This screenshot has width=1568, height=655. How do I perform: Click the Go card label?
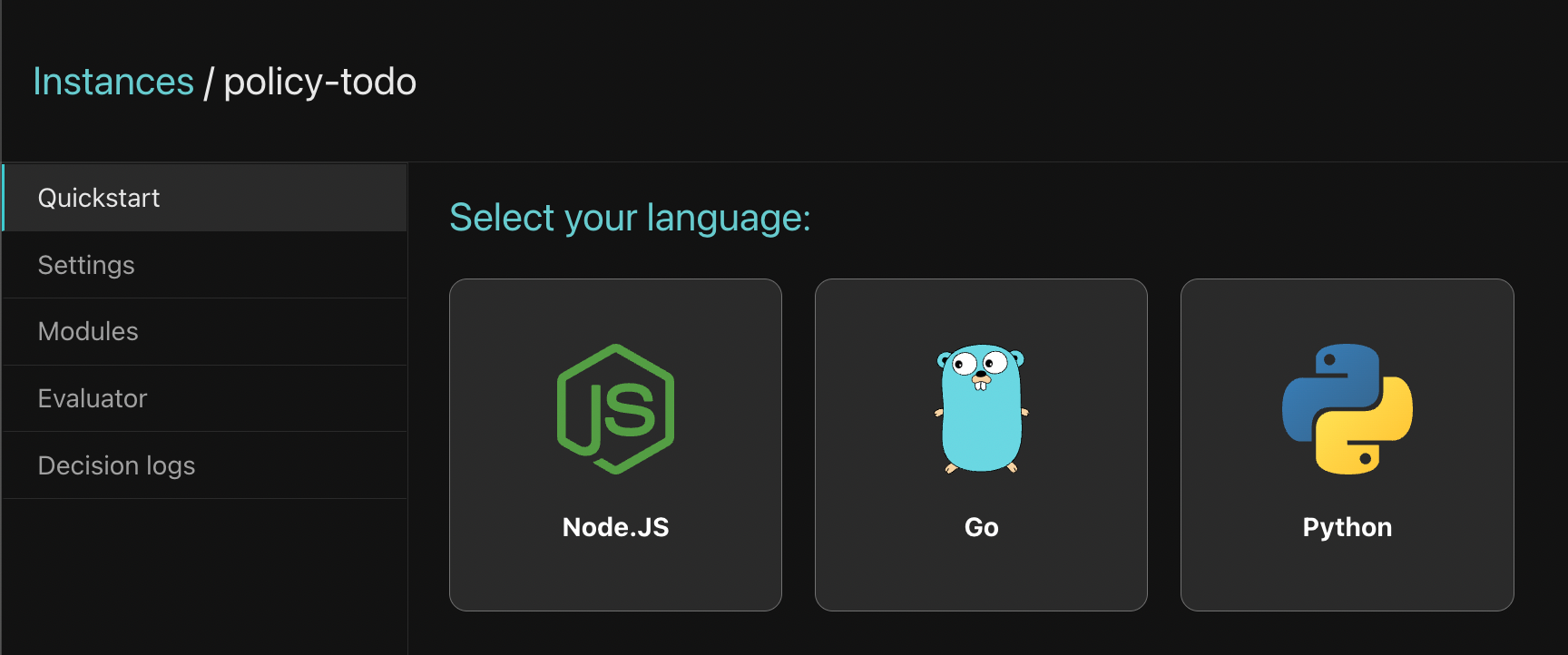[x=981, y=527]
